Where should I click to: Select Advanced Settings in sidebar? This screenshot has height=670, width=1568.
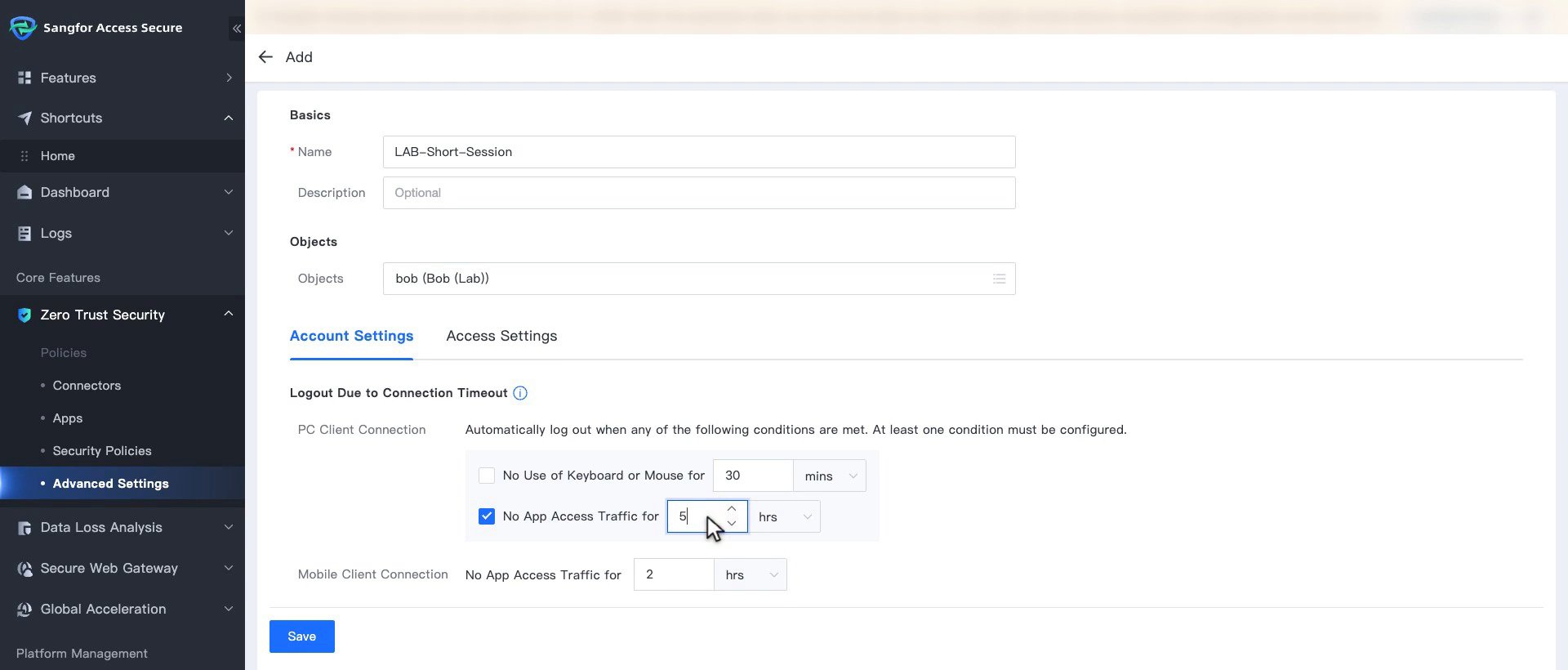click(x=122, y=484)
